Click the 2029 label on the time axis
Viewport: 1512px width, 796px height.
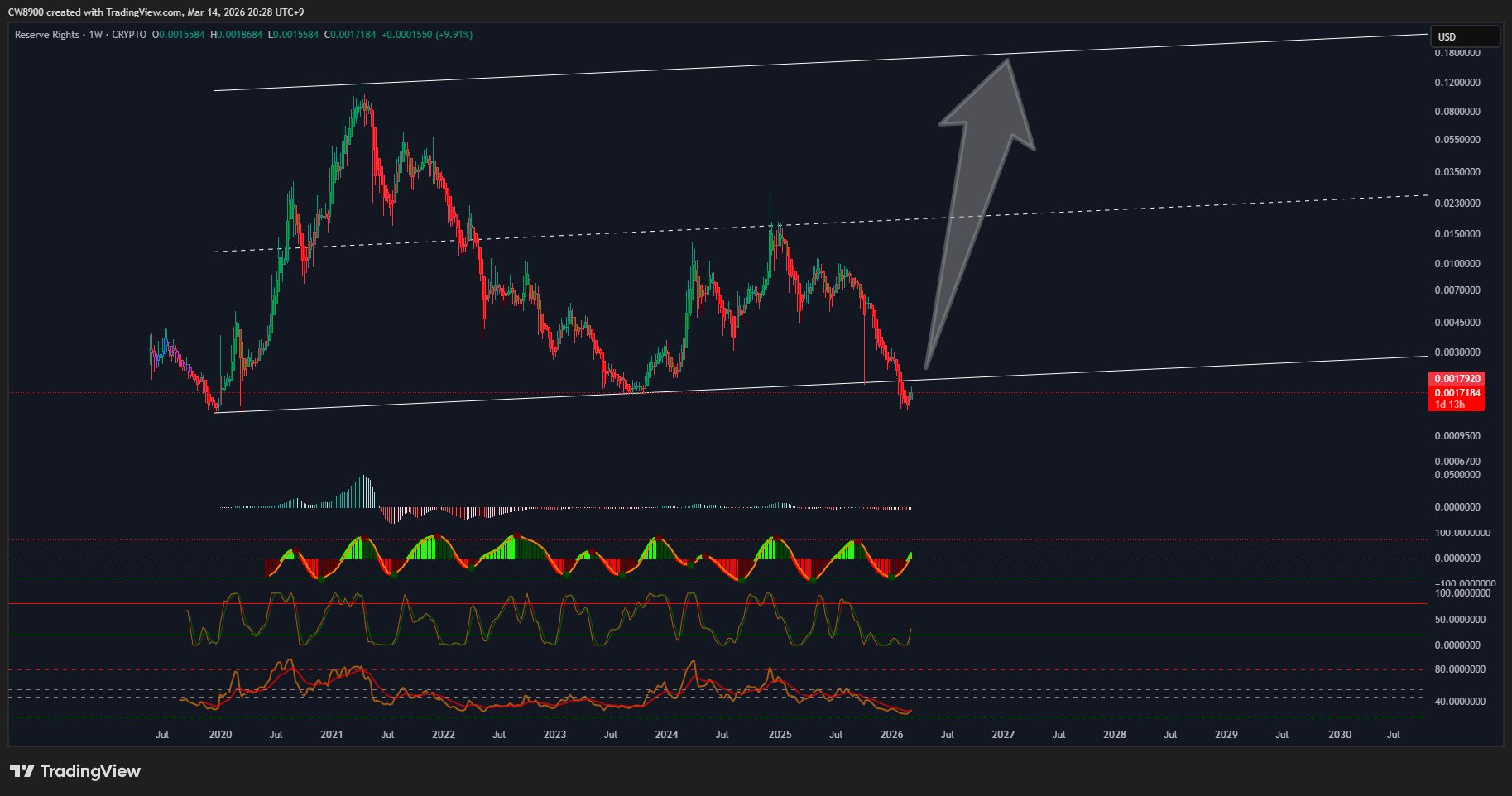pyautogui.click(x=1226, y=735)
